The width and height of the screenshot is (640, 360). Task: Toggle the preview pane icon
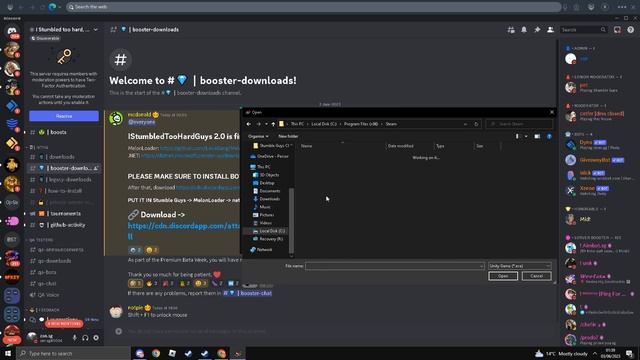point(537,136)
